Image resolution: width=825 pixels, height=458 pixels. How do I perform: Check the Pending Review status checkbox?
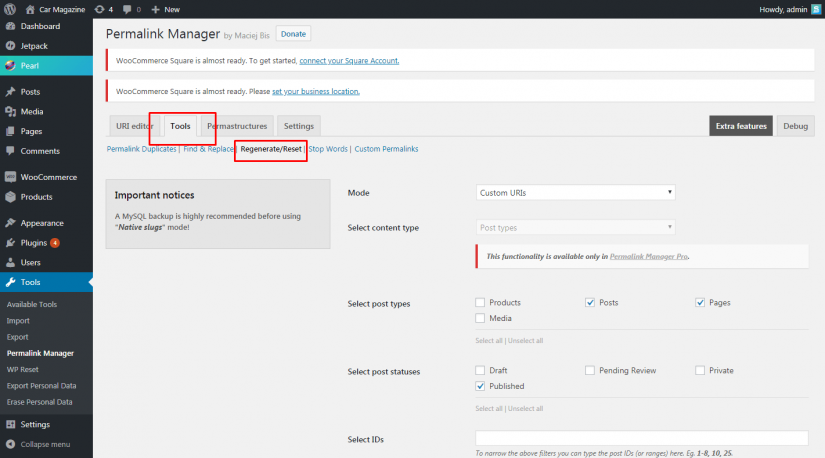click(x=590, y=371)
